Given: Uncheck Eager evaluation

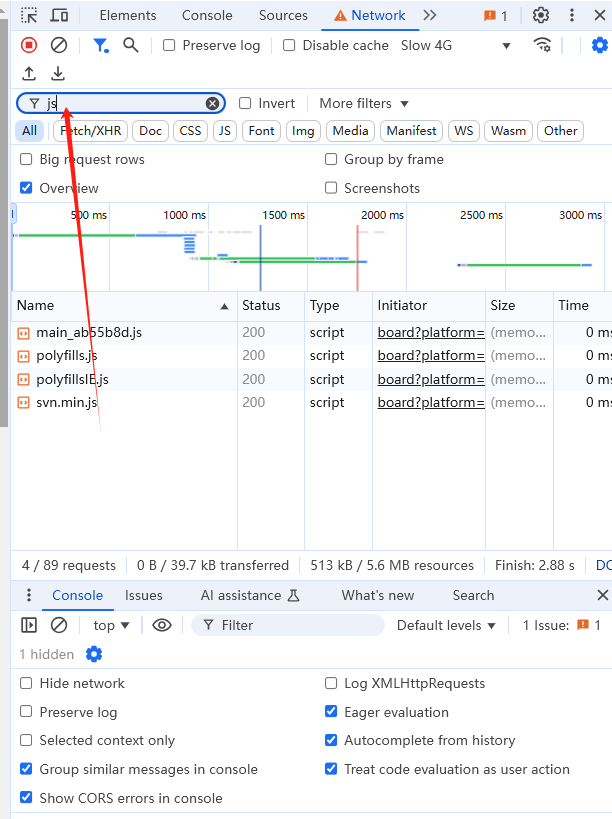Looking at the screenshot, I should (x=331, y=712).
